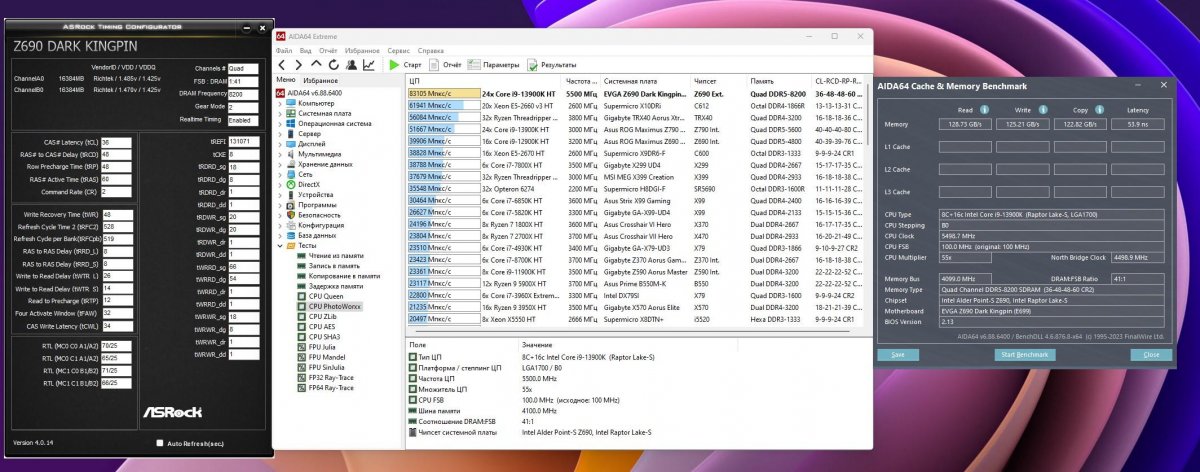Screen dimensions: 1200x472
Task: Select Хранение данных in the tree
Action: pos(320,164)
